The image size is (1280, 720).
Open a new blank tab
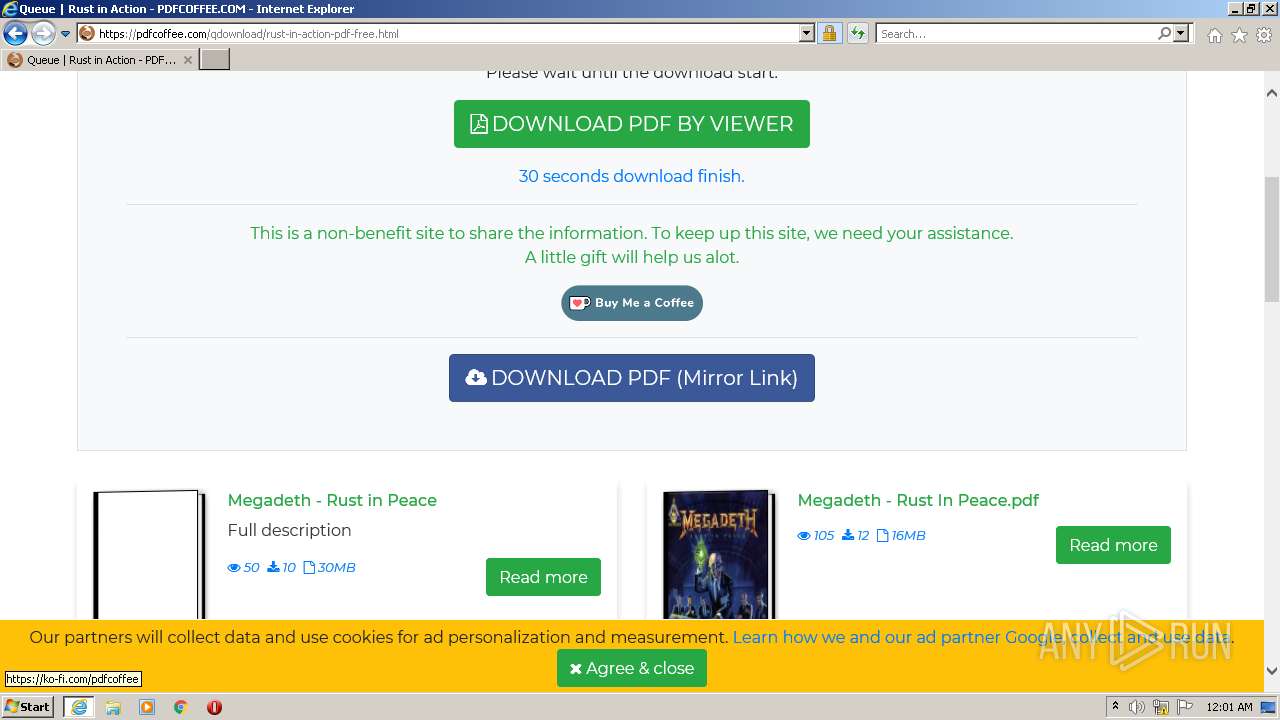pos(215,60)
